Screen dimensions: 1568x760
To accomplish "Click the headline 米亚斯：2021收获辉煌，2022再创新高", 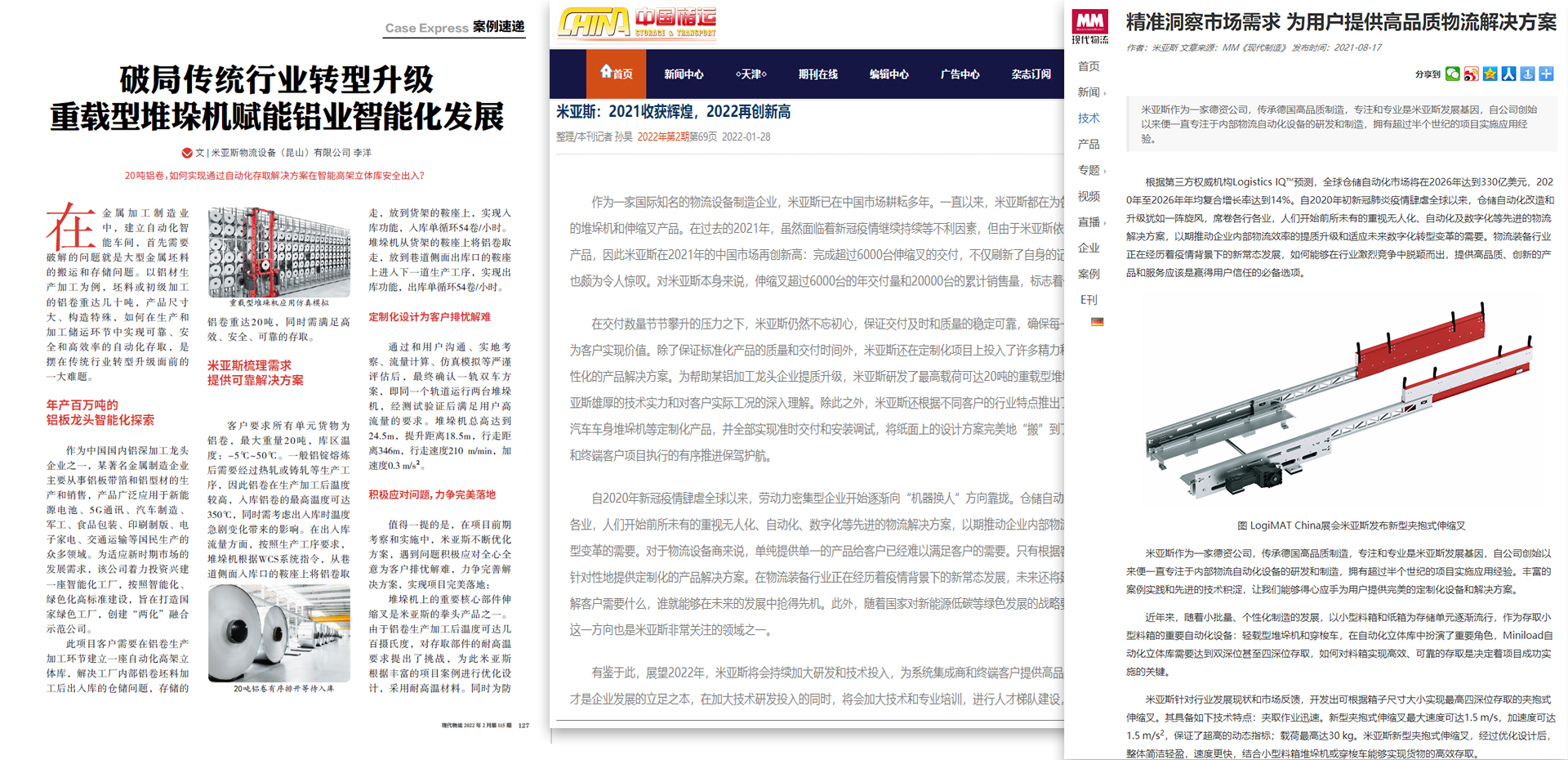I will click(674, 112).
